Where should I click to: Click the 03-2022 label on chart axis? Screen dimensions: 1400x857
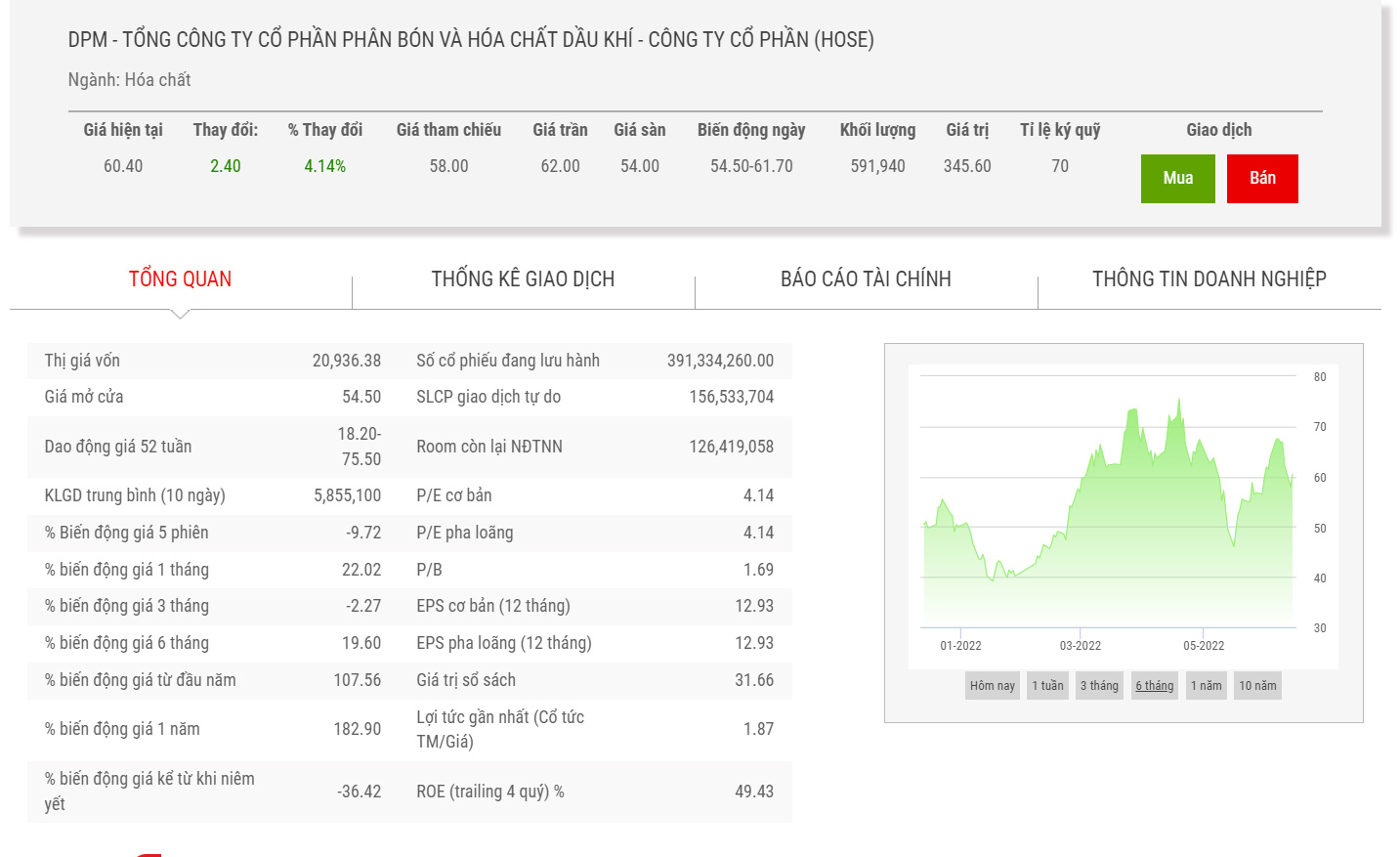1080,646
